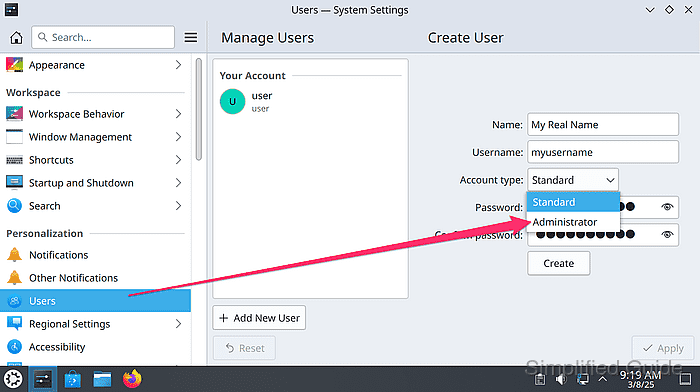Launch Discover store from the taskbar
Viewport: 700px width, 392px height.
coord(72,380)
